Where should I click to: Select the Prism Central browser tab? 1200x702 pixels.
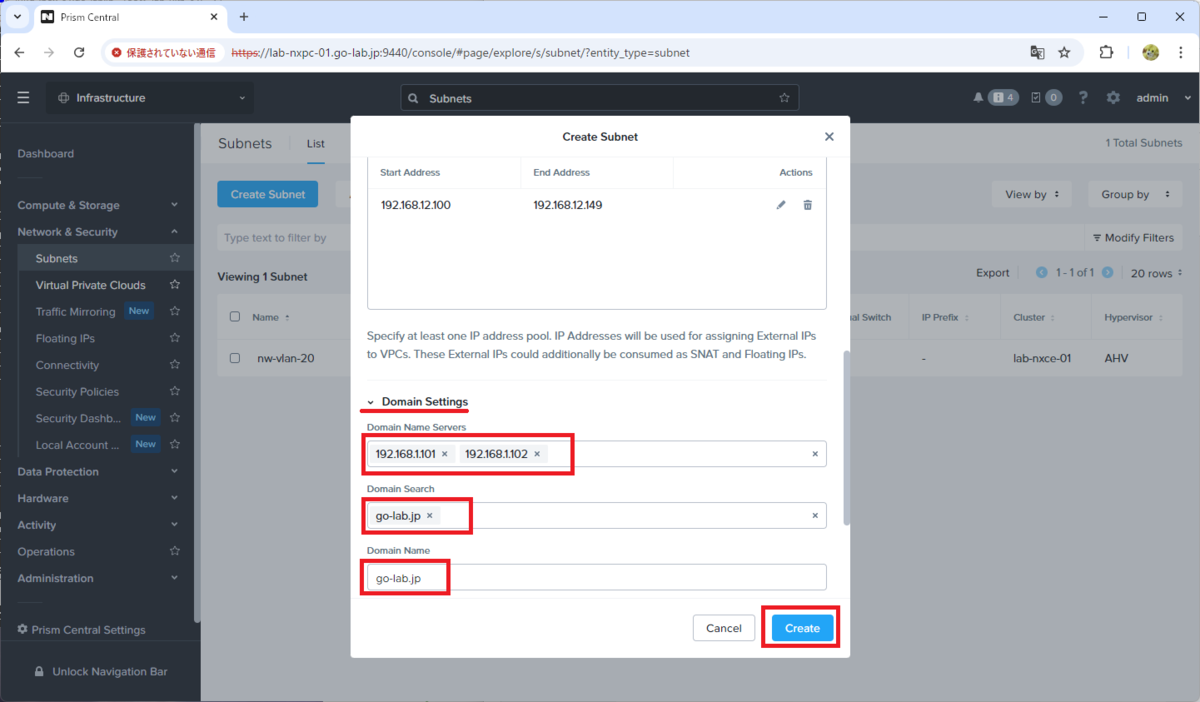130,17
